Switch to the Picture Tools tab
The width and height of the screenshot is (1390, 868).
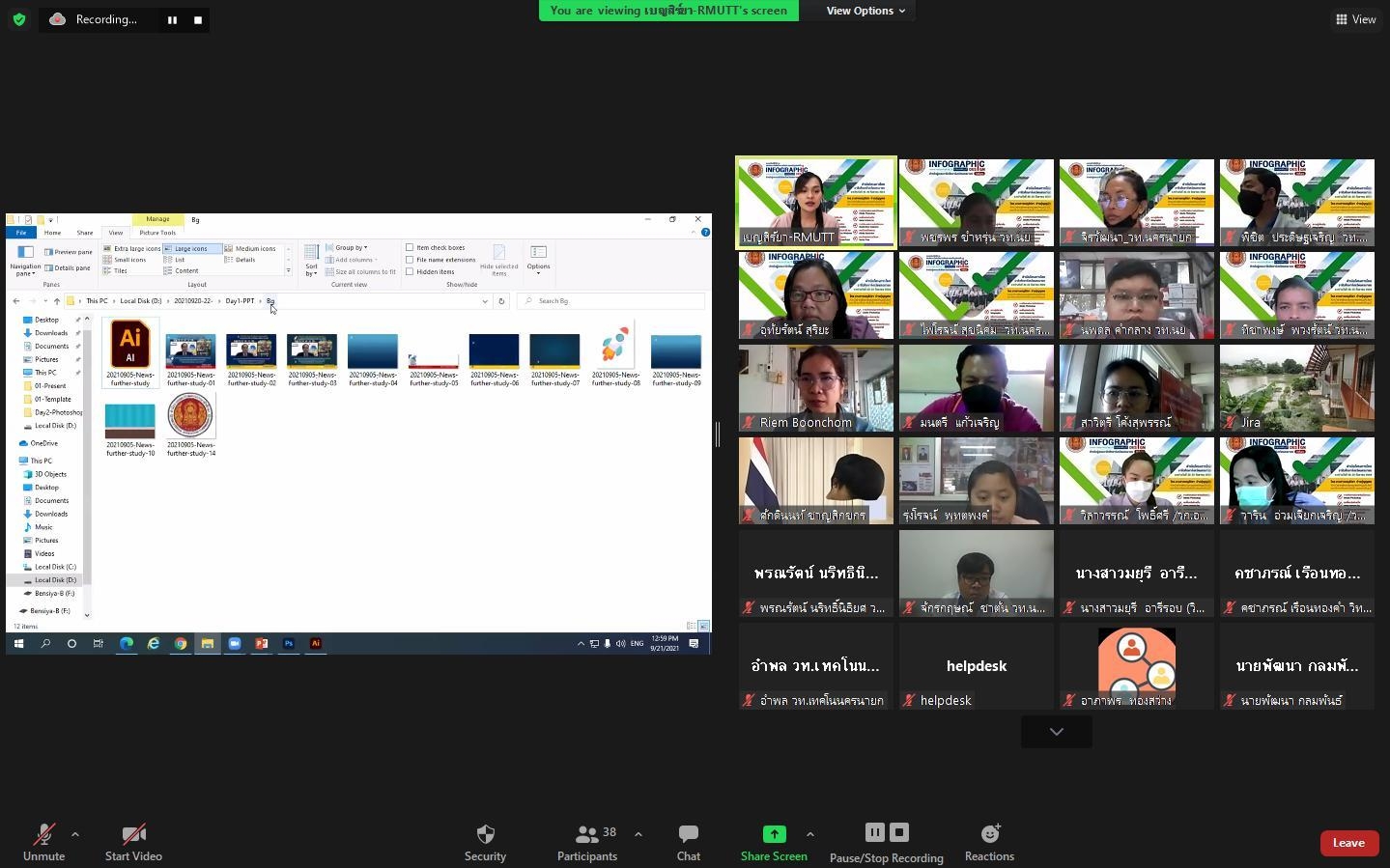coord(157,233)
